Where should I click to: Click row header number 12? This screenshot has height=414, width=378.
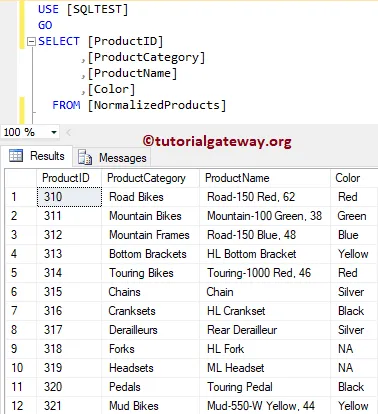(21, 406)
